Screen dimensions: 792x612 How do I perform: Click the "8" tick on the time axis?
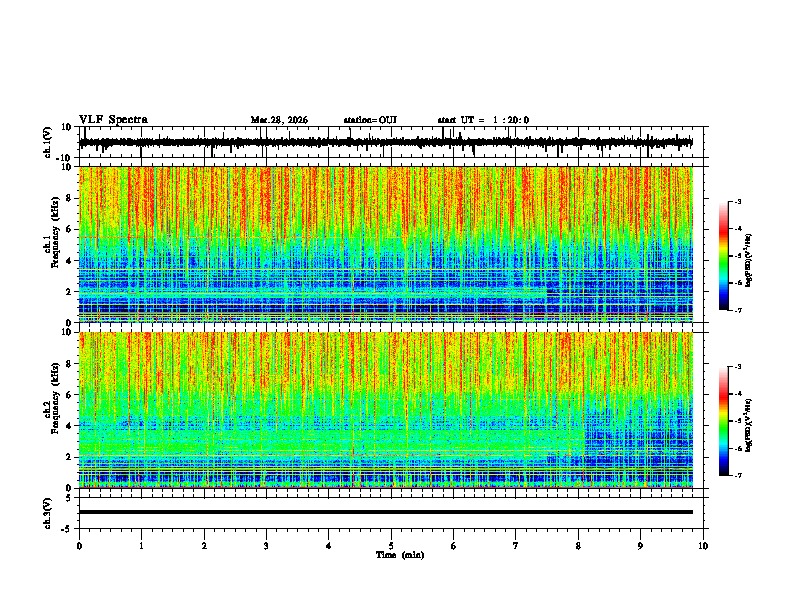(x=578, y=546)
